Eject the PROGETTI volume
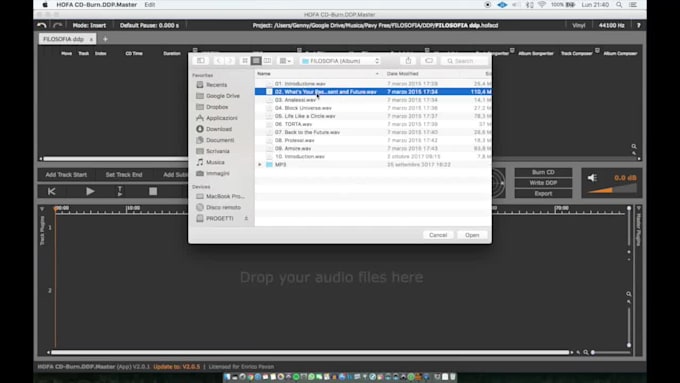Image resolution: width=680 pixels, height=383 pixels. click(246, 218)
